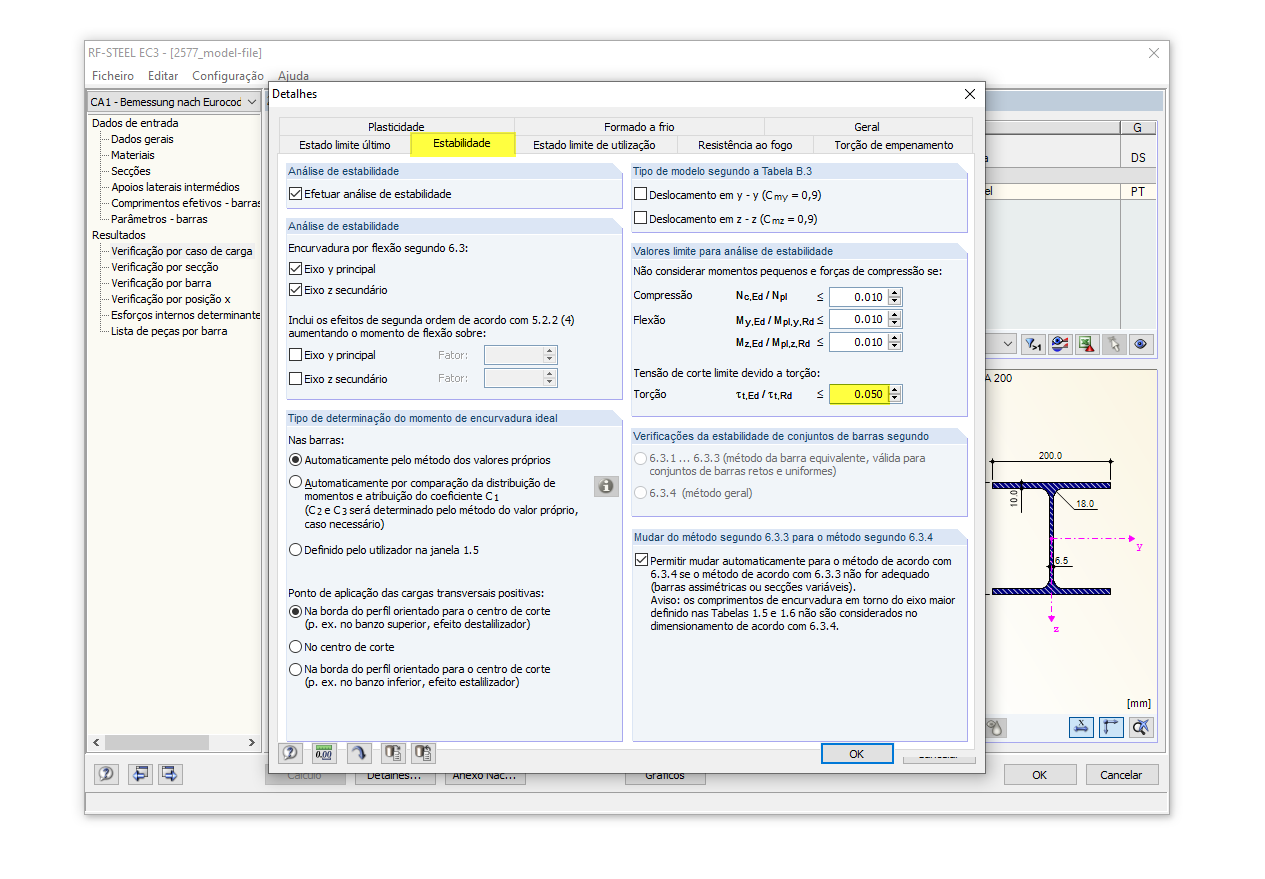Click navigator horizontal scrollbar right arrow
1265x879 pixels.
(x=253, y=743)
